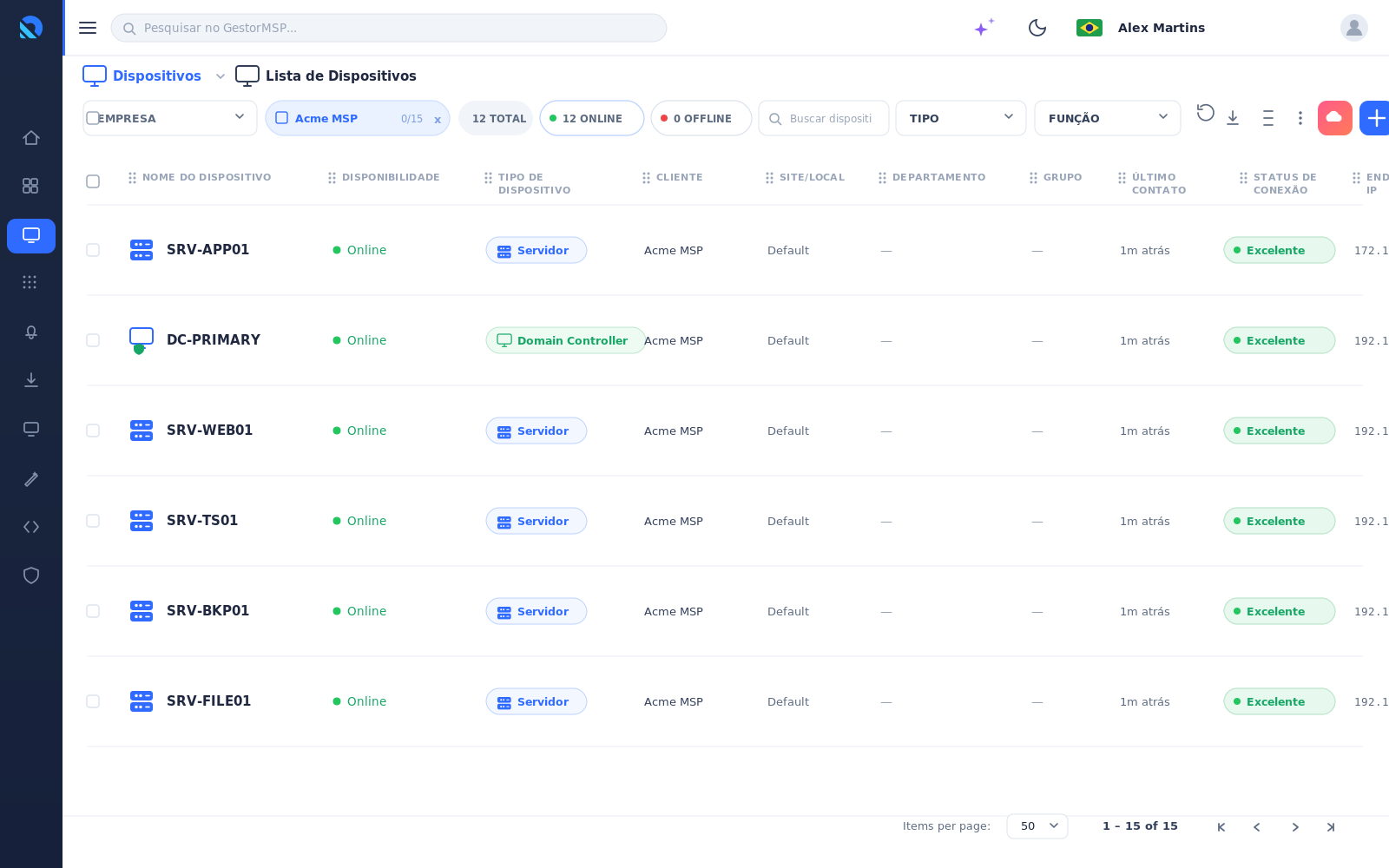Click the Dispositivos breadcrumb link
1389x868 pixels.
157,76
